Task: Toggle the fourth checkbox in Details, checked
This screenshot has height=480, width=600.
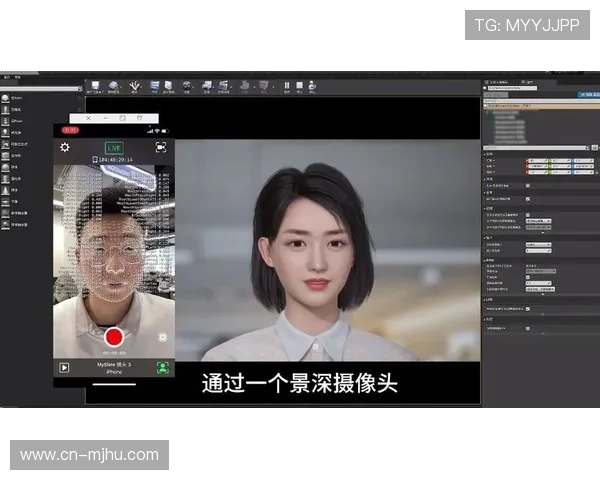Action: 528,277
